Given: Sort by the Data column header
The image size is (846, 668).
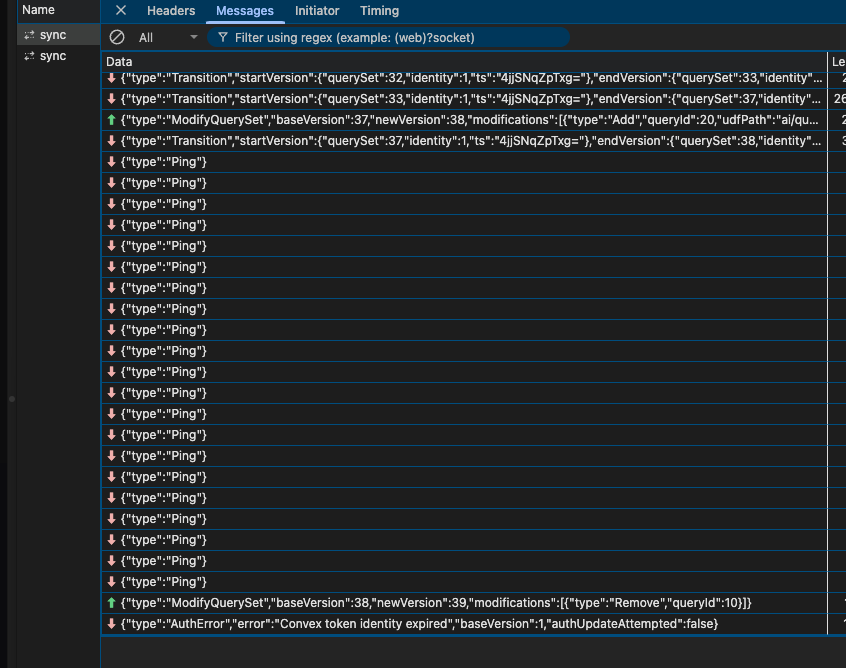Looking at the screenshot, I should (464, 62).
